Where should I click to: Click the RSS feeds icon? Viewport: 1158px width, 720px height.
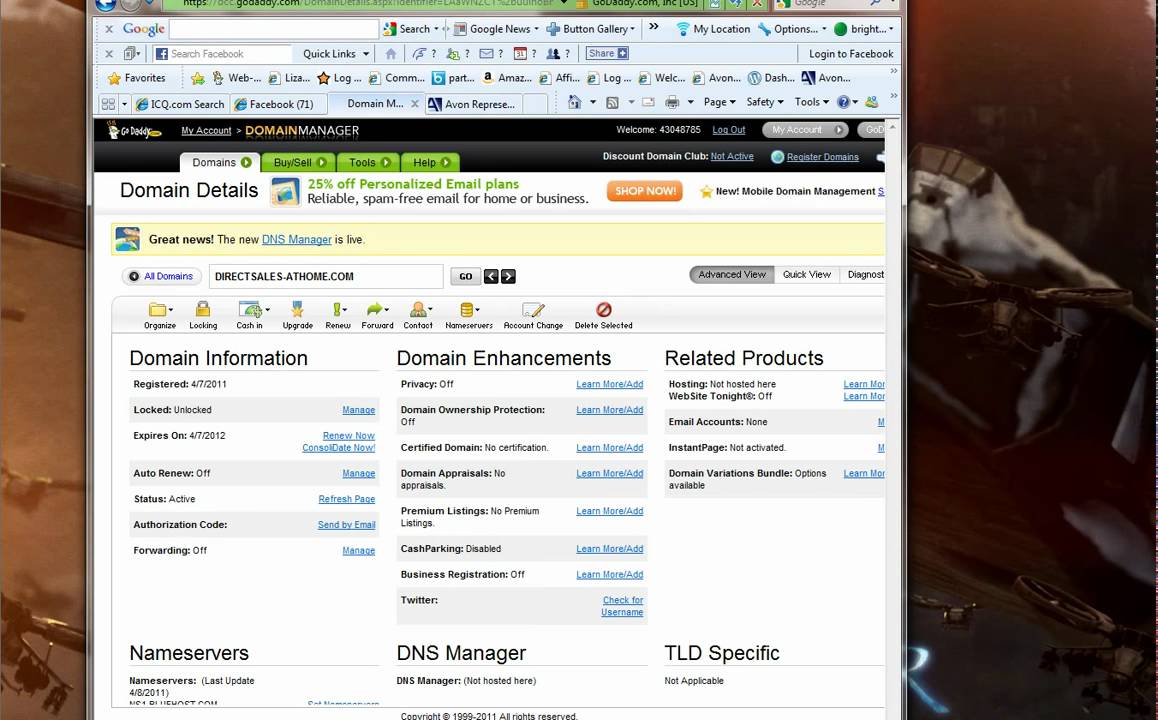click(612, 102)
